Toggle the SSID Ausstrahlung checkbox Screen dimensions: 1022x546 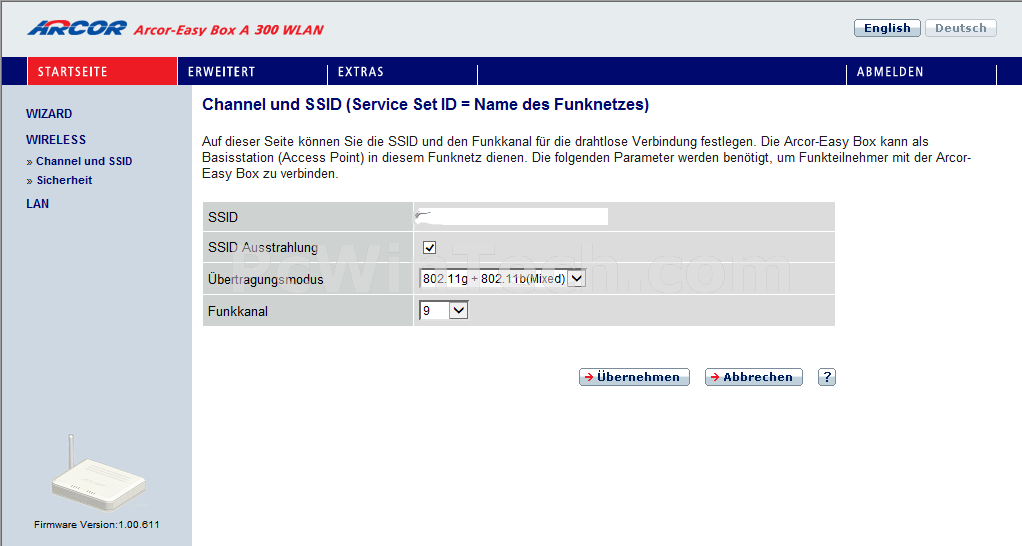click(x=429, y=248)
